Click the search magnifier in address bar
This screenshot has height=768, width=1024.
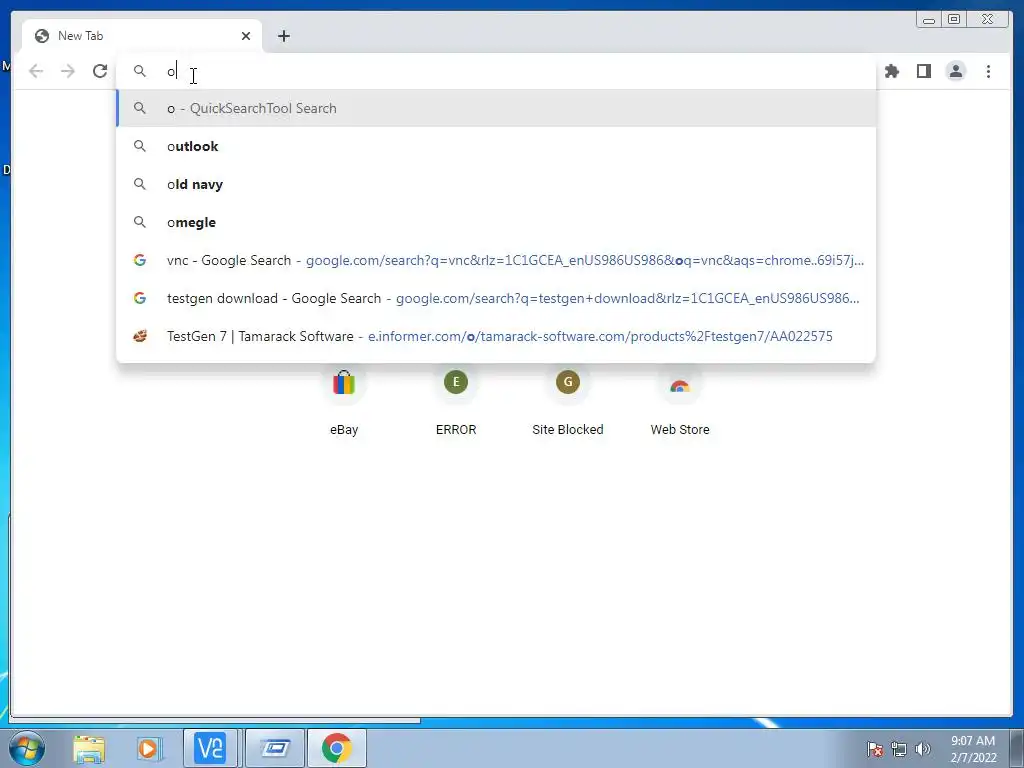coord(140,71)
